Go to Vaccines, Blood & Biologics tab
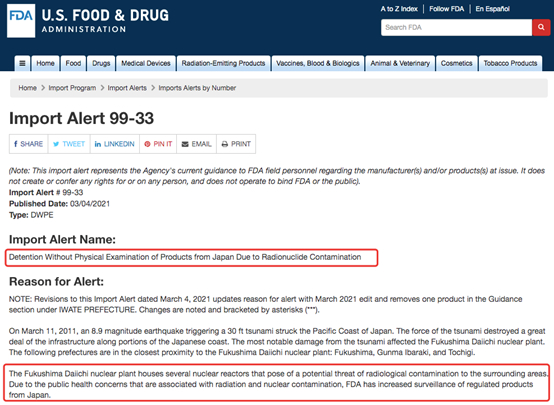Screen dimensions: 554x405 [318, 64]
